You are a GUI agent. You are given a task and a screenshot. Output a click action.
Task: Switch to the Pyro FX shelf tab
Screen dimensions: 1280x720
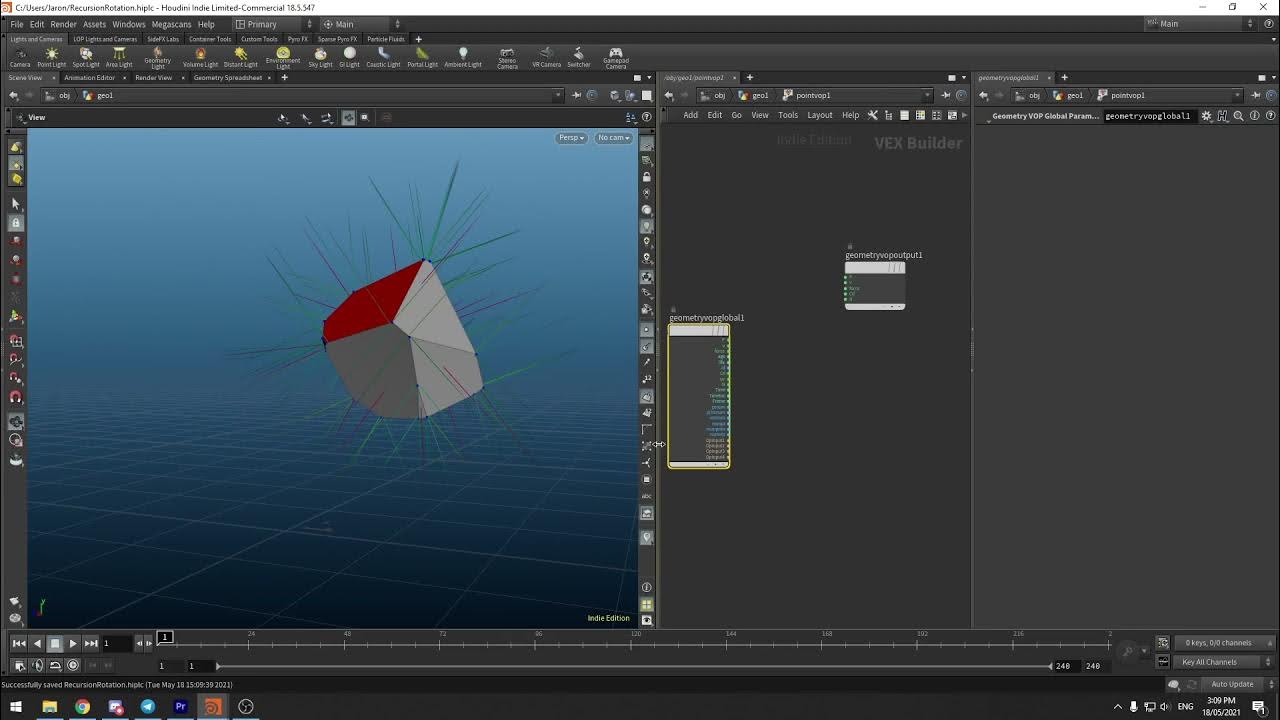tap(297, 39)
